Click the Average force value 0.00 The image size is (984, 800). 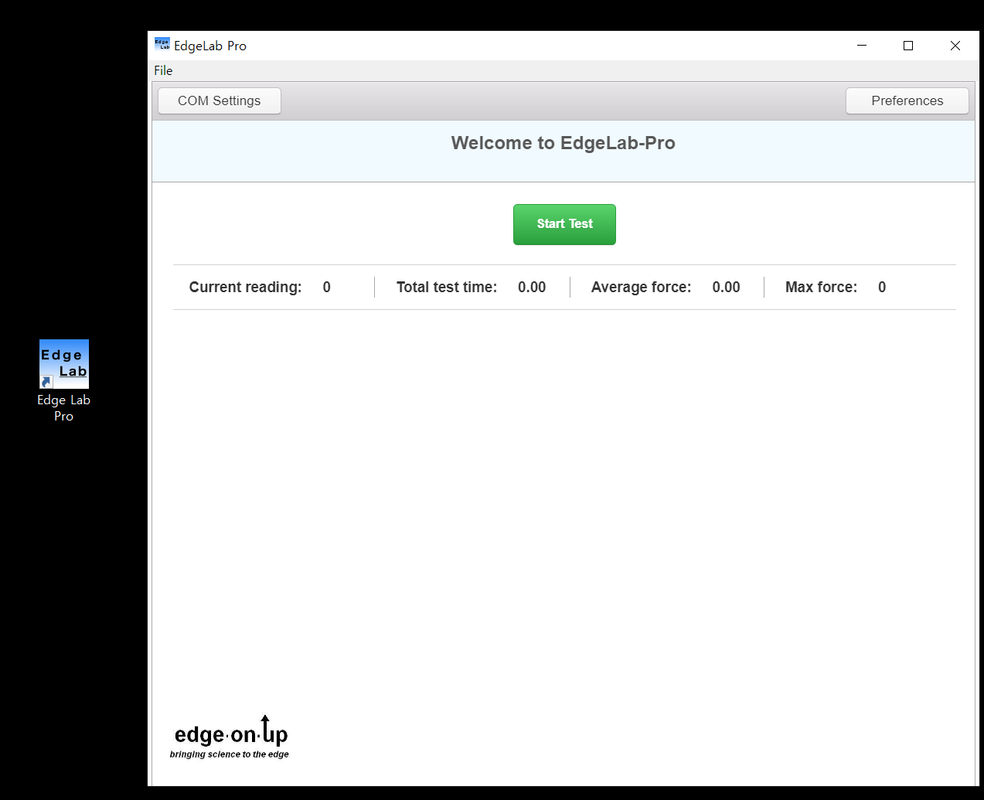726,287
